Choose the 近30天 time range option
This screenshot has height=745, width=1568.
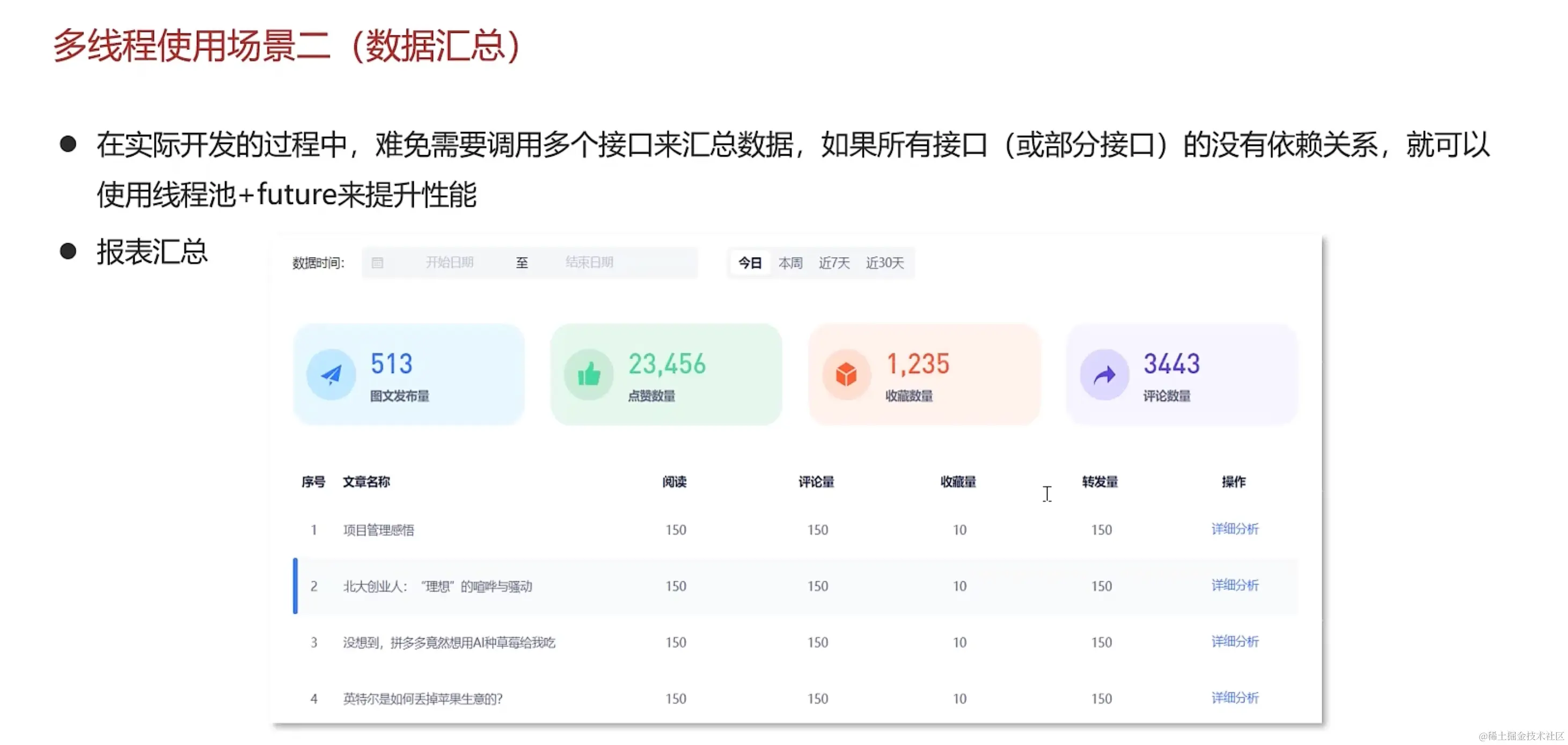pos(884,263)
